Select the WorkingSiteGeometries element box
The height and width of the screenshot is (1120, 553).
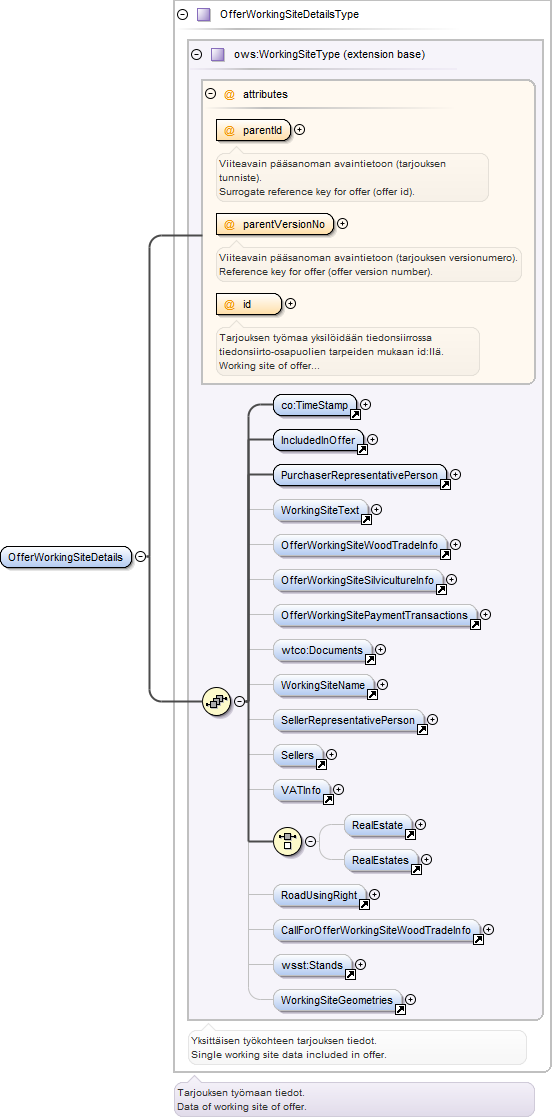click(337, 1000)
